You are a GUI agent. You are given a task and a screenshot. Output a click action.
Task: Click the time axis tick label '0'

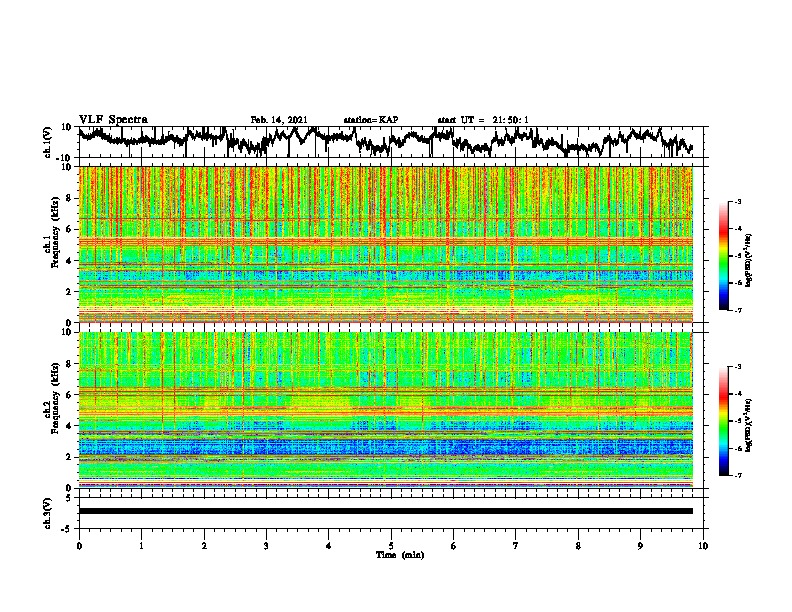(79, 546)
